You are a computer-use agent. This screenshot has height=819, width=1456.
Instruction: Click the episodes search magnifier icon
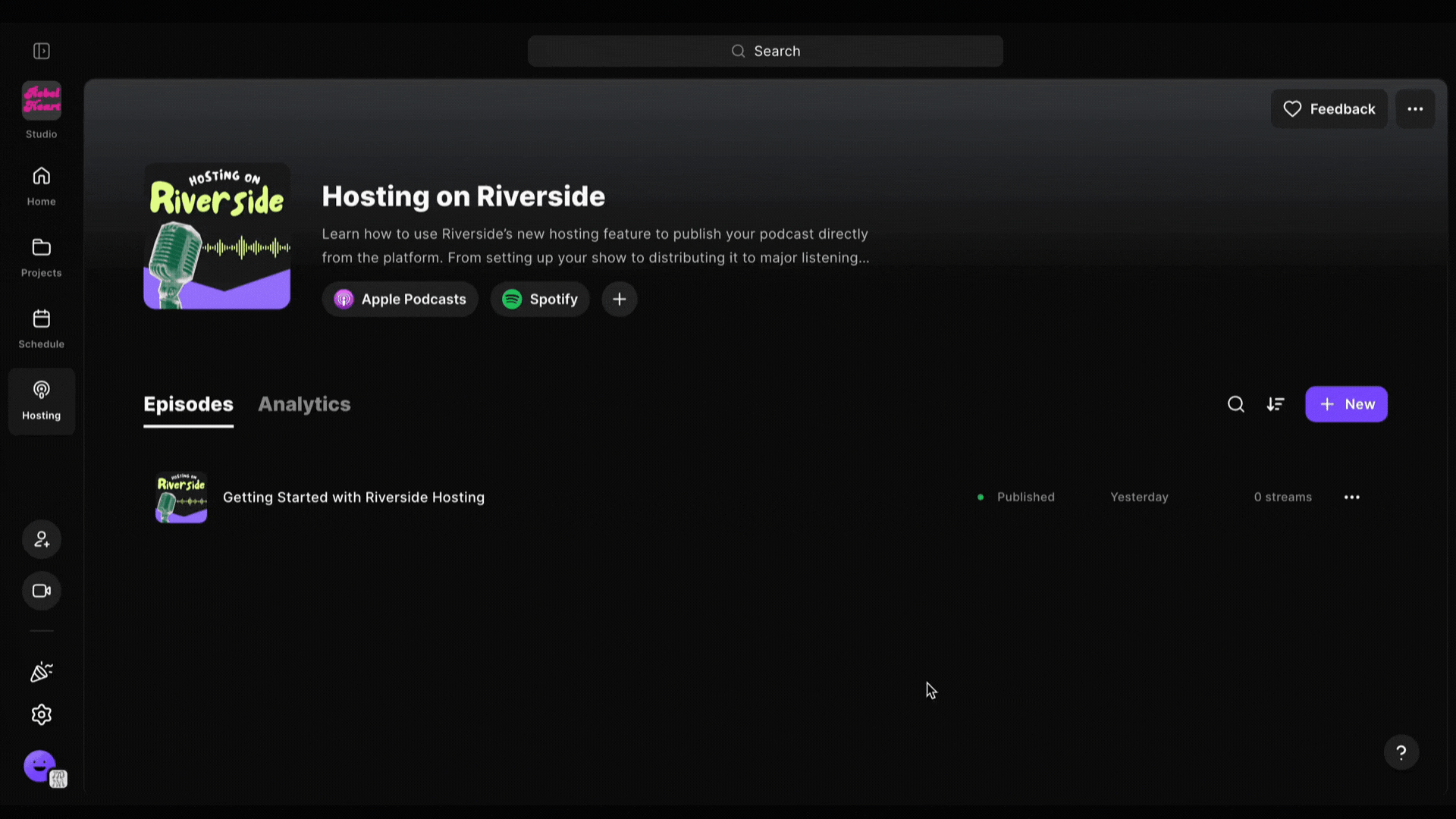coord(1236,404)
